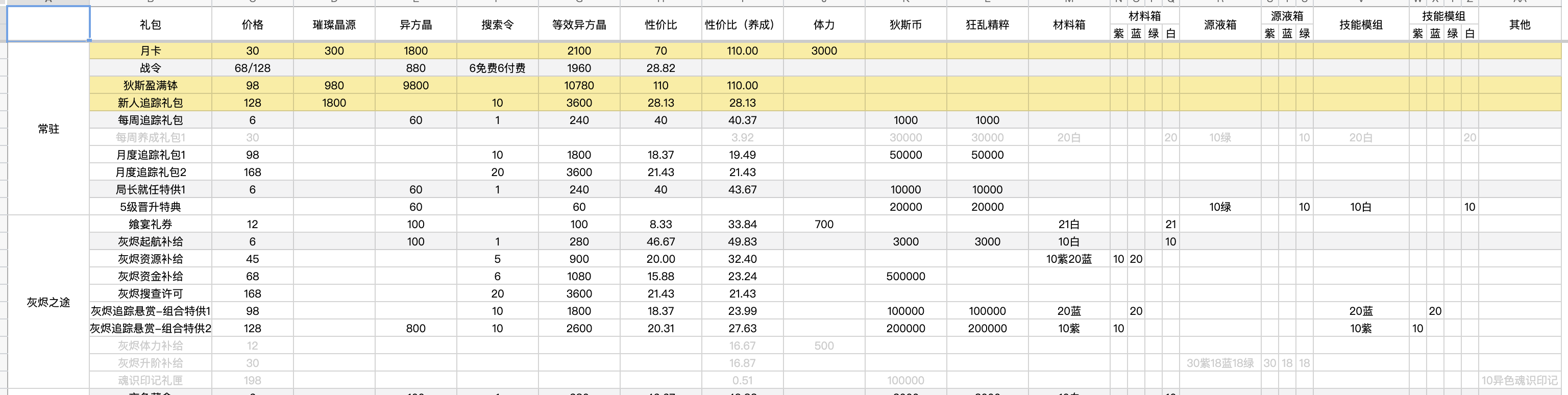The width and height of the screenshot is (1568, 395).
Task: Click the 30紫18蓝18绿 cell
Action: (x=1220, y=363)
